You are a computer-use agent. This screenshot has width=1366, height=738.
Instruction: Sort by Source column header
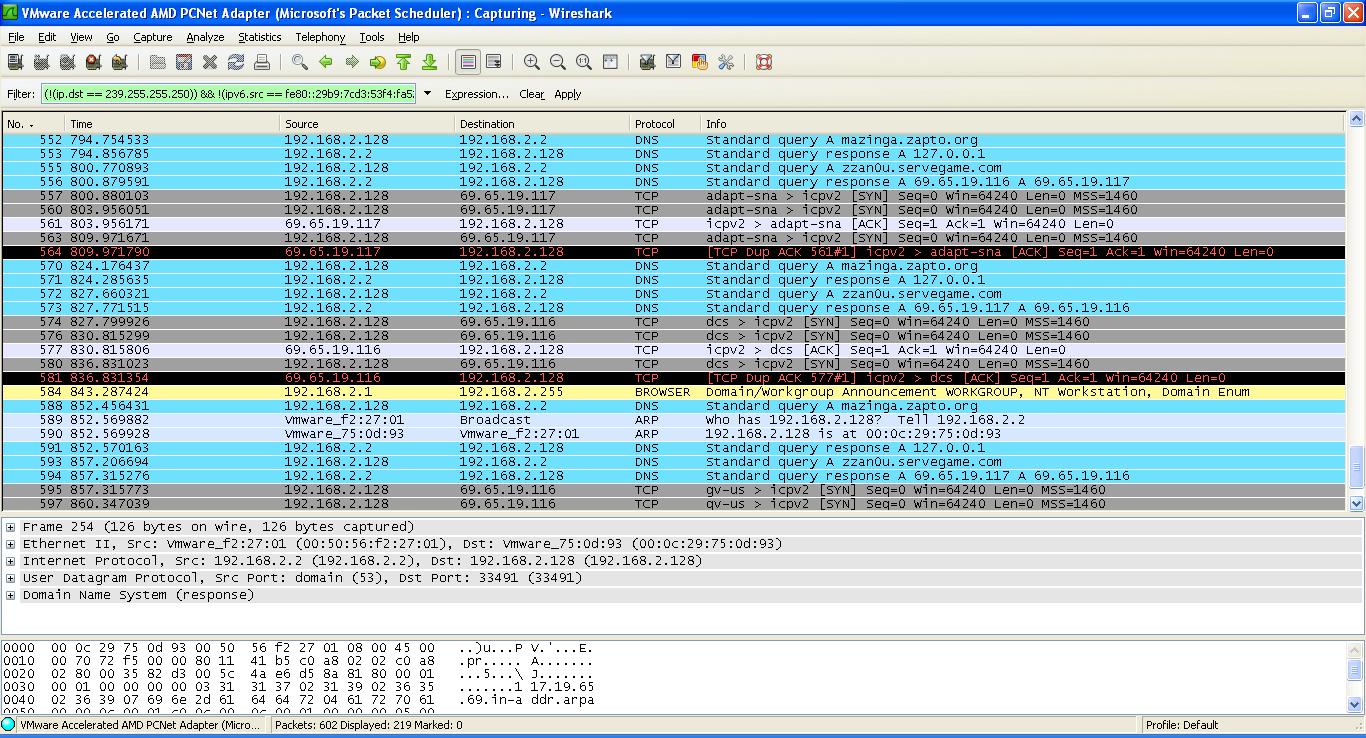pyautogui.click(x=367, y=124)
